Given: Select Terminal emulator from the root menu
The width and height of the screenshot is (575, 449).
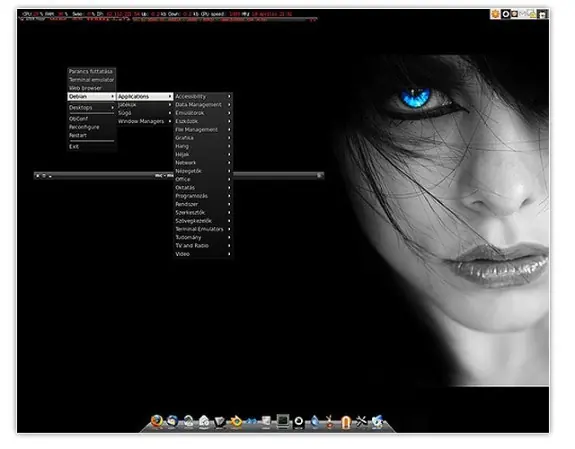Looking at the screenshot, I should (91, 80).
